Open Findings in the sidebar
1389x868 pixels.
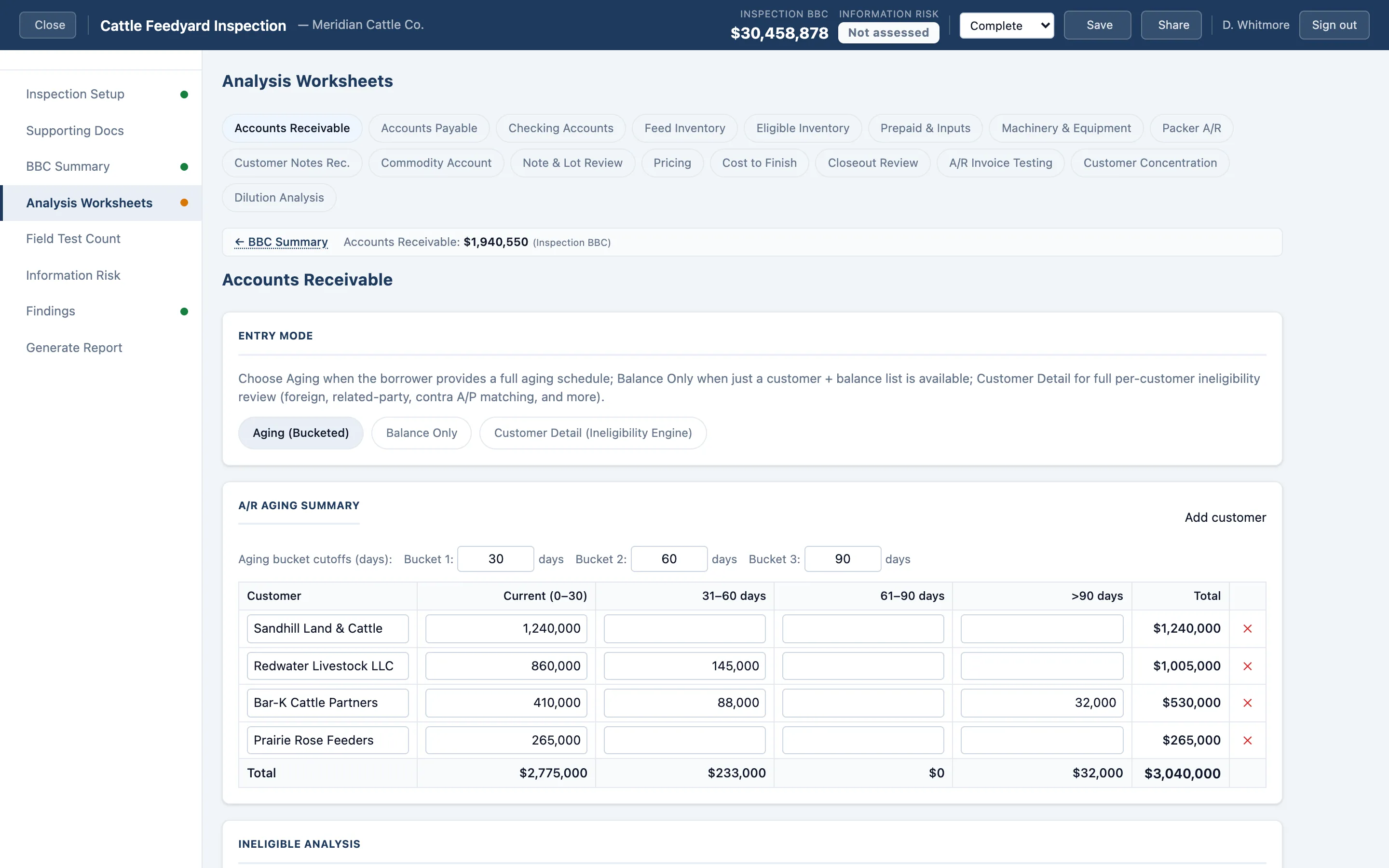[x=101, y=311]
